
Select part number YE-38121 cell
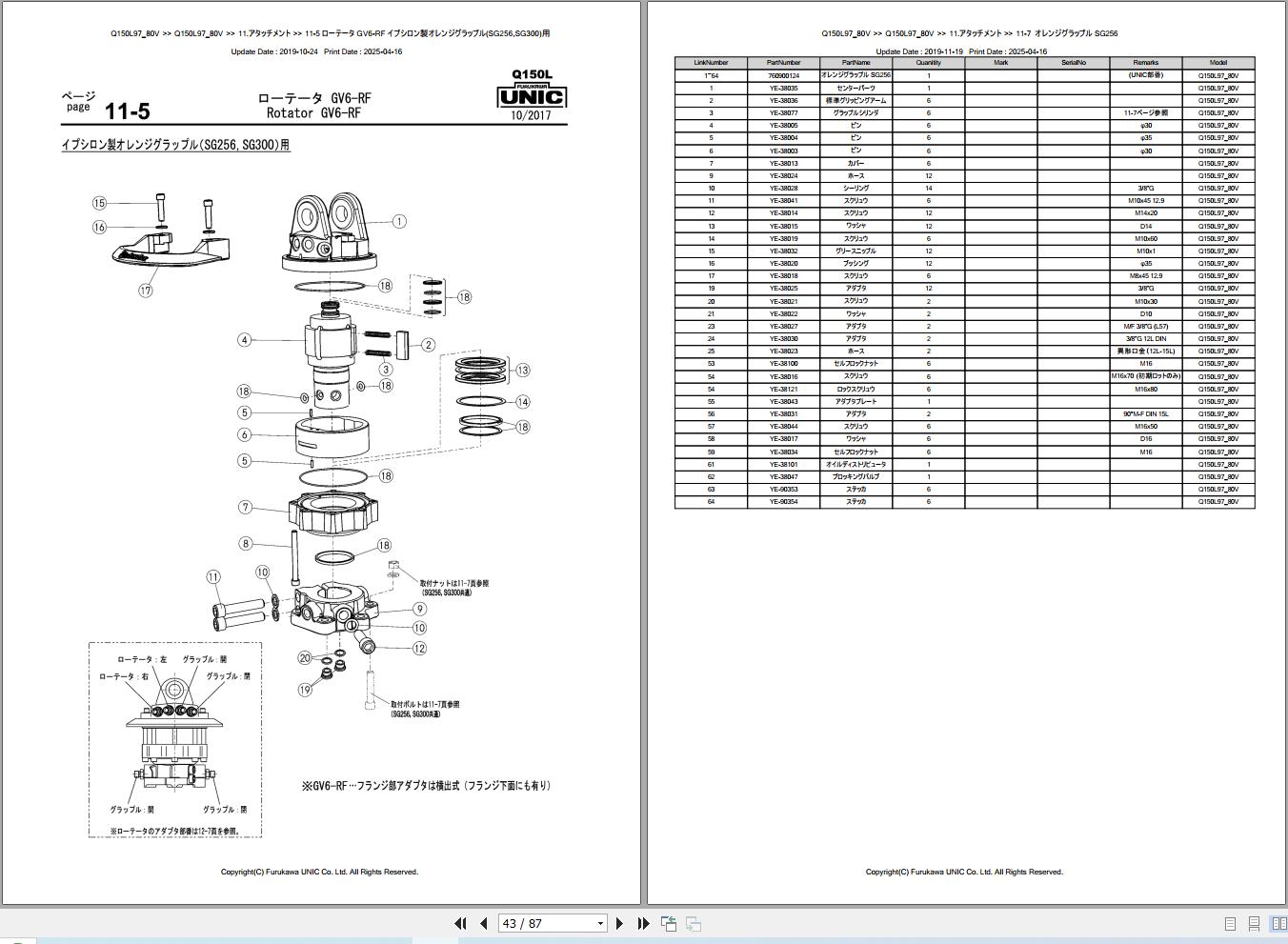(783, 389)
